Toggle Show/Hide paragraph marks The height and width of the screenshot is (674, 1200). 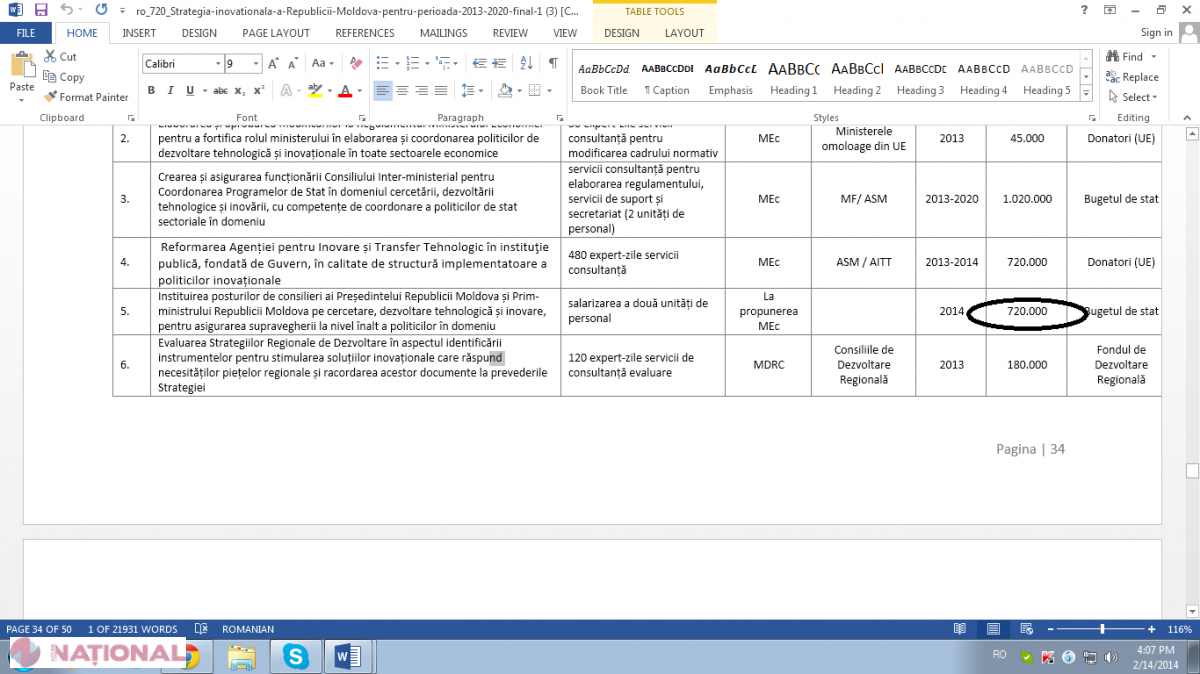point(553,64)
